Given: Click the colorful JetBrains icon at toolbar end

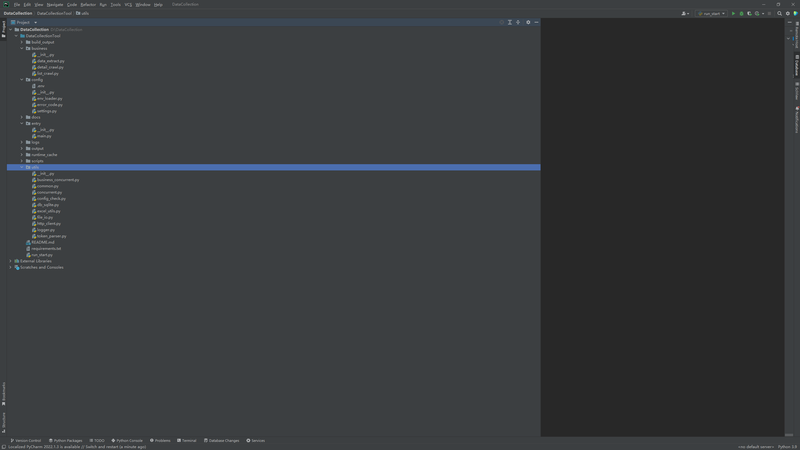Looking at the screenshot, I should point(795,14).
